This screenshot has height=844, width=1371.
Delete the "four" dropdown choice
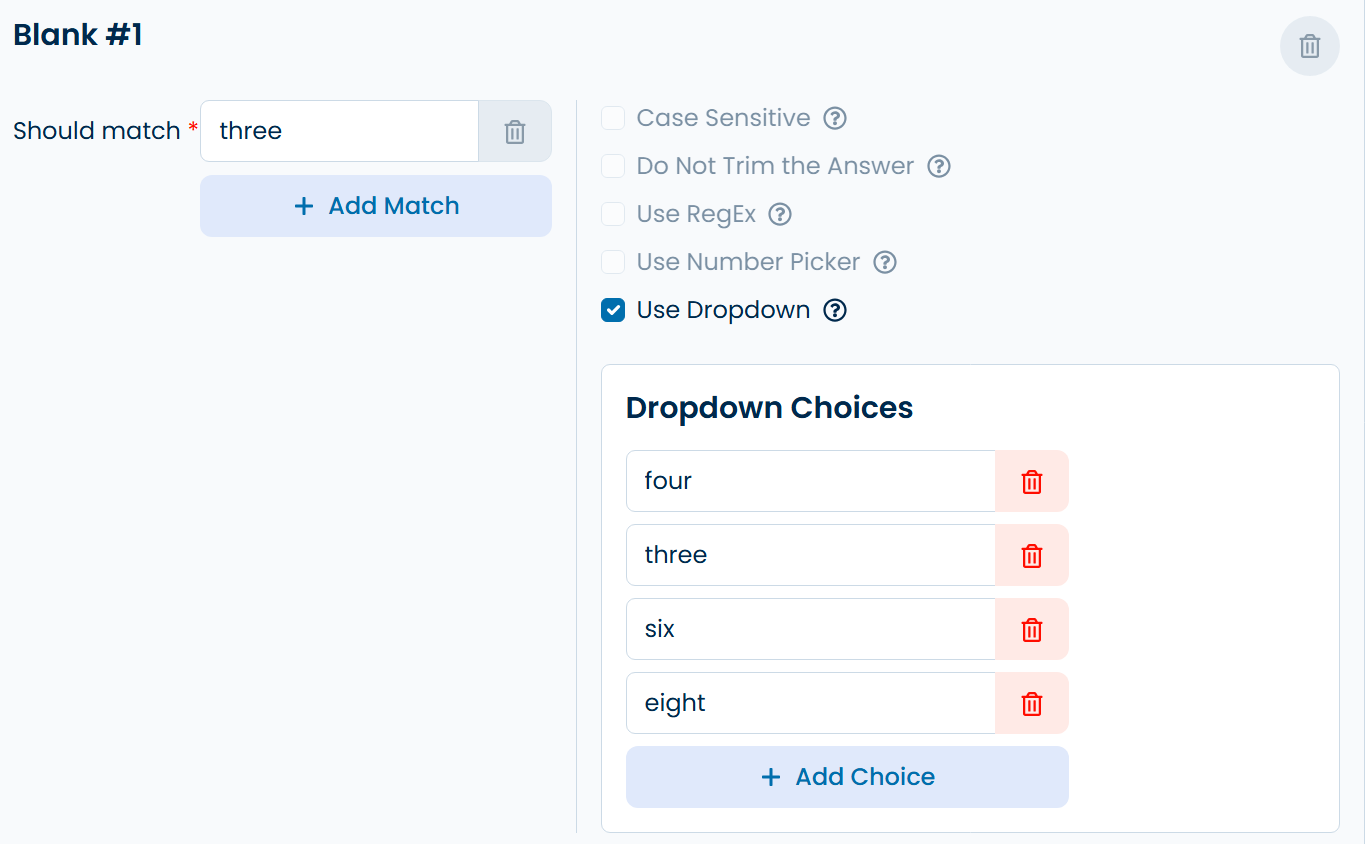tap(1031, 481)
